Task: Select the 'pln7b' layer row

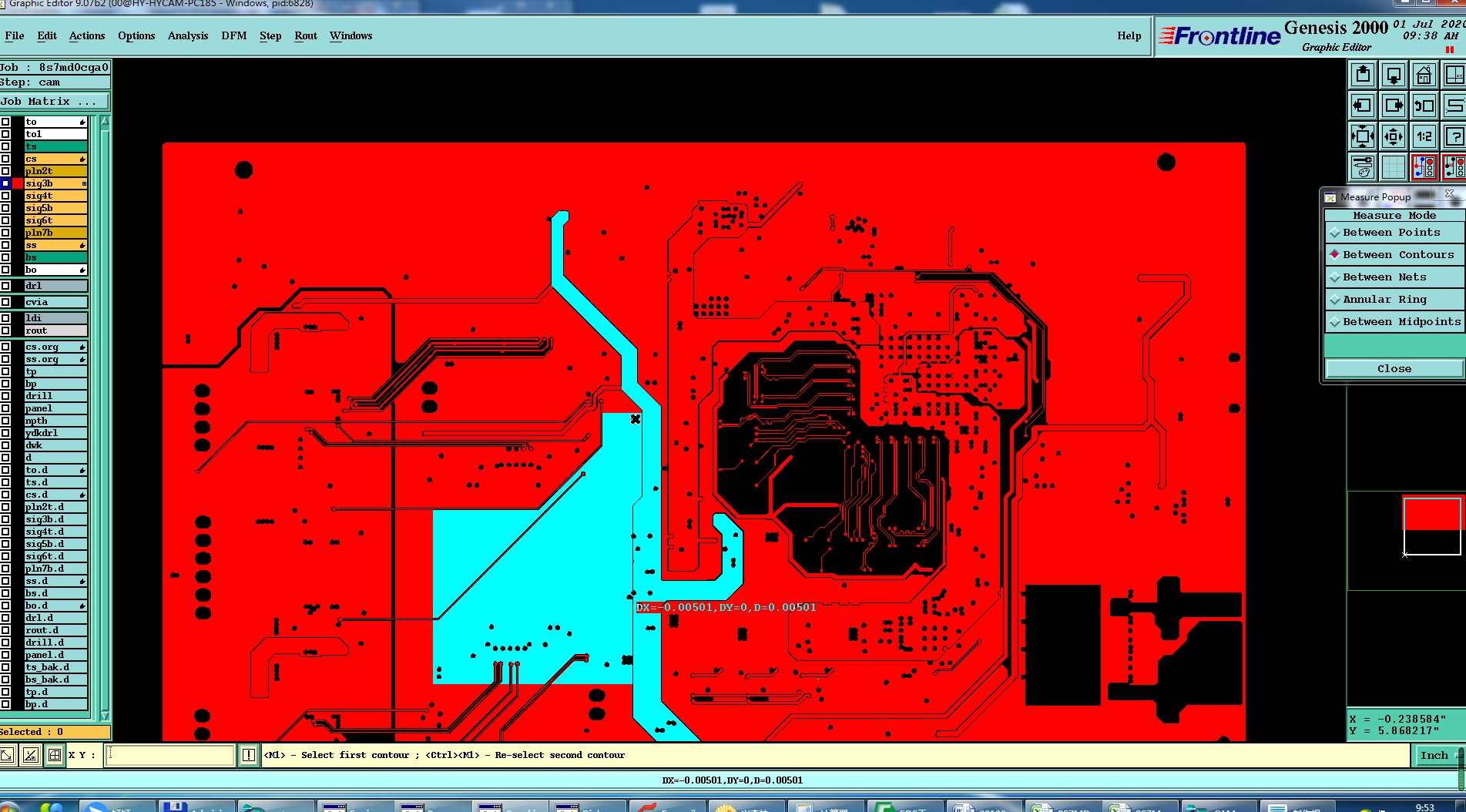Action: click(55, 233)
